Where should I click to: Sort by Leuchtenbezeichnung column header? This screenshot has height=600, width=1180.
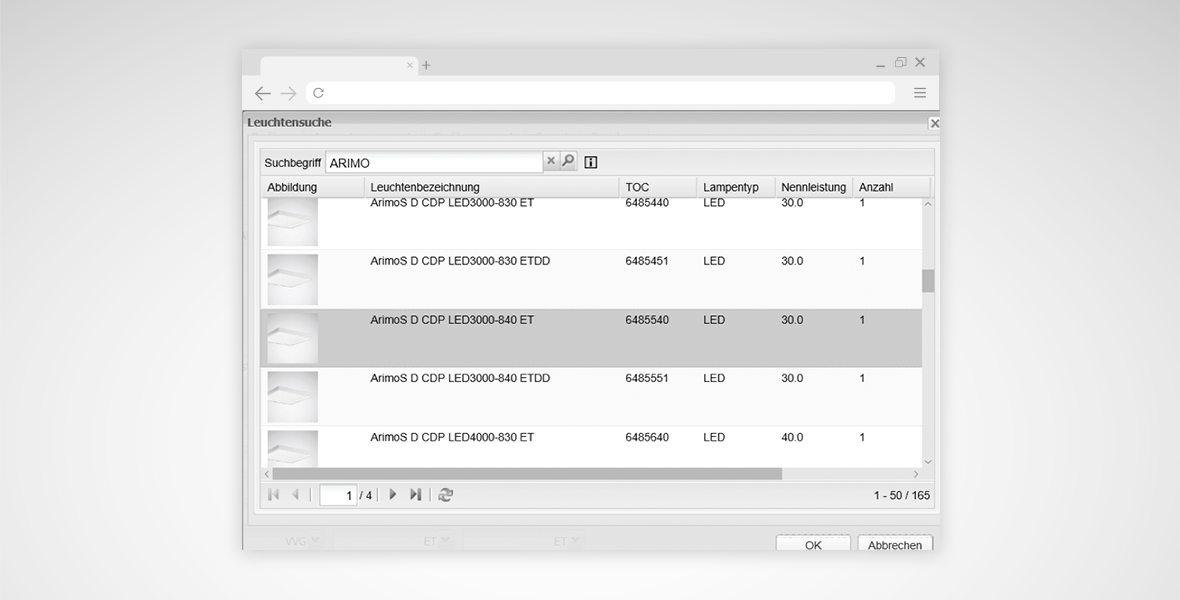(491, 187)
